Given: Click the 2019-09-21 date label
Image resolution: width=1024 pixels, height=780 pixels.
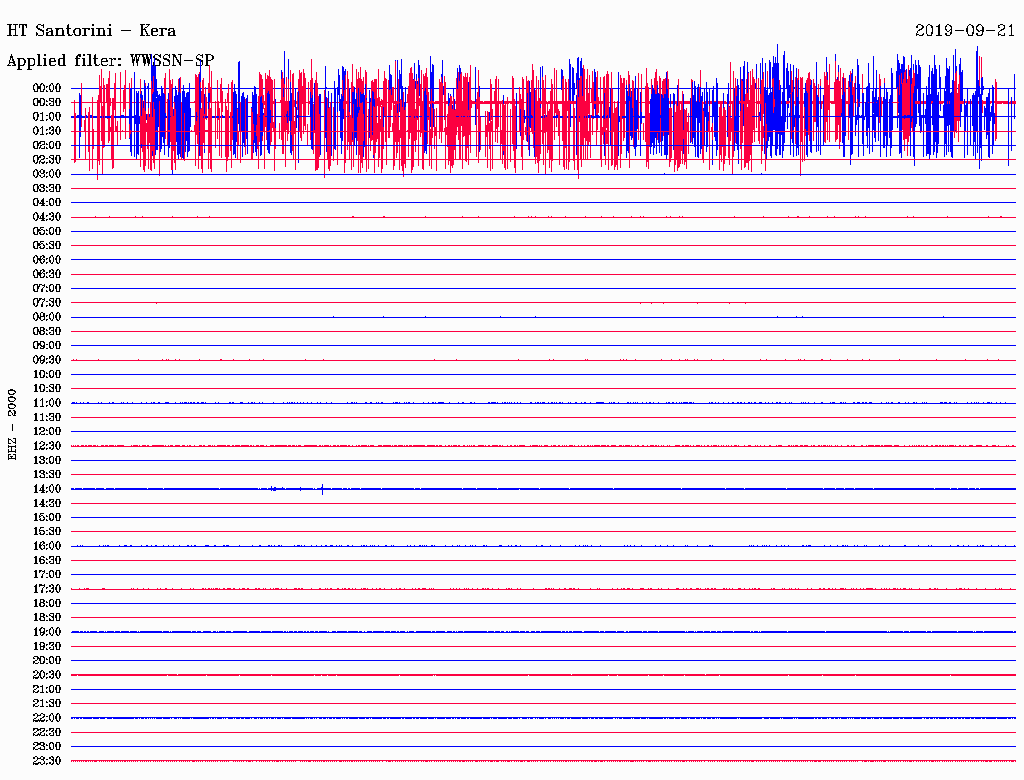Looking at the screenshot, I should [x=965, y=31].
